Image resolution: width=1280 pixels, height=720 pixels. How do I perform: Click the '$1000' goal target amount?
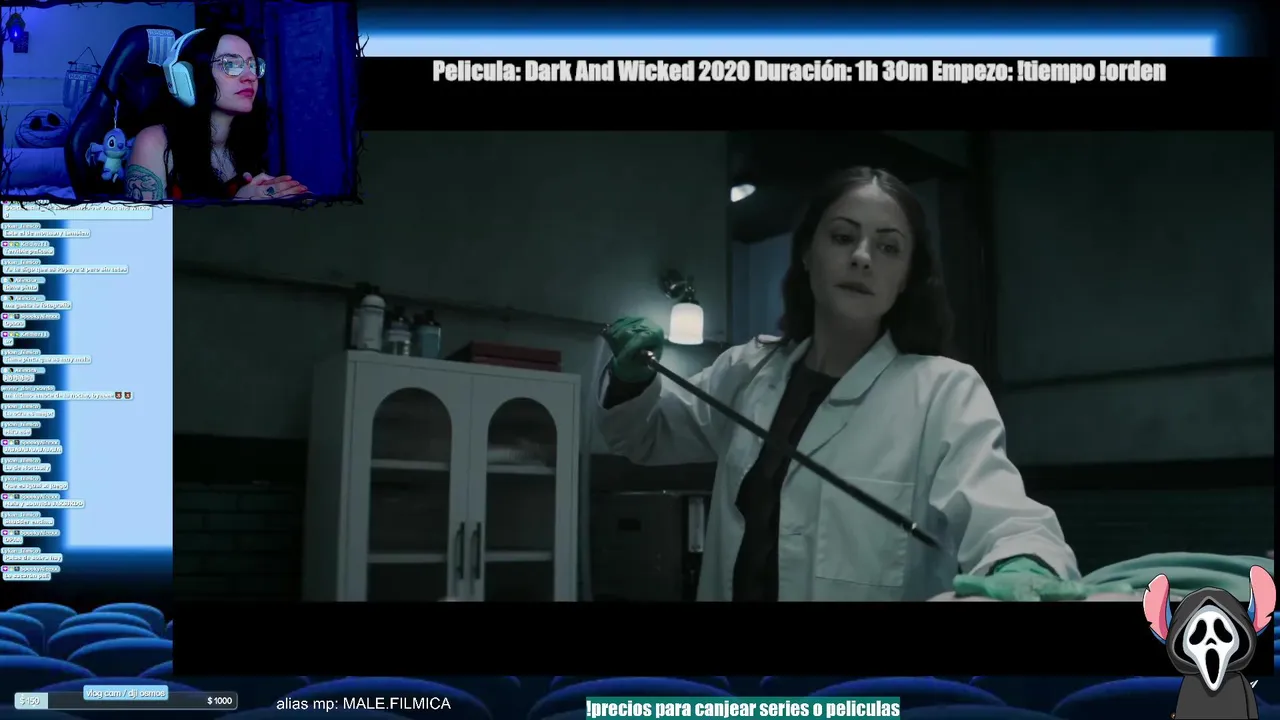(219, 701)
